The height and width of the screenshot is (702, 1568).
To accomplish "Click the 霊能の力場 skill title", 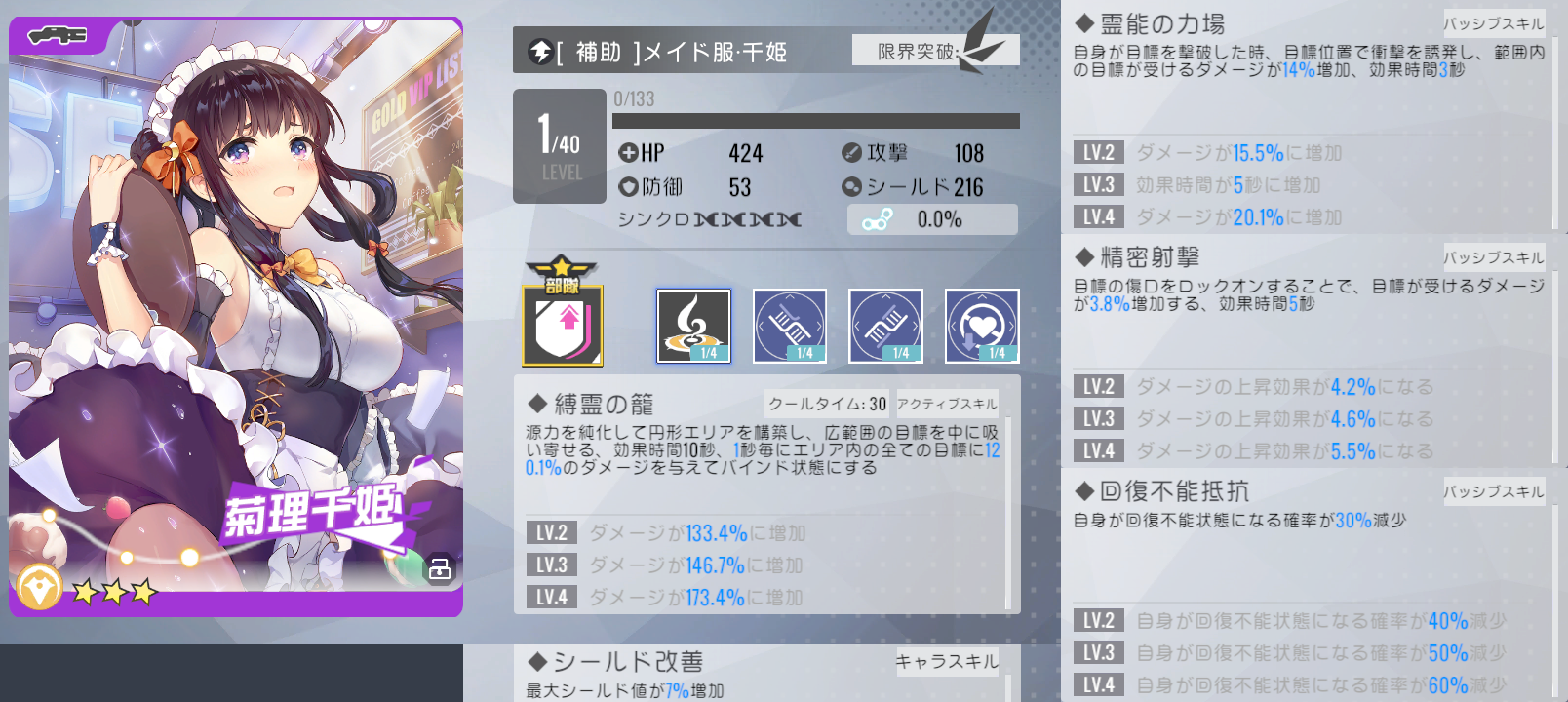I will pyautogui.click(x=1162, y=23).
